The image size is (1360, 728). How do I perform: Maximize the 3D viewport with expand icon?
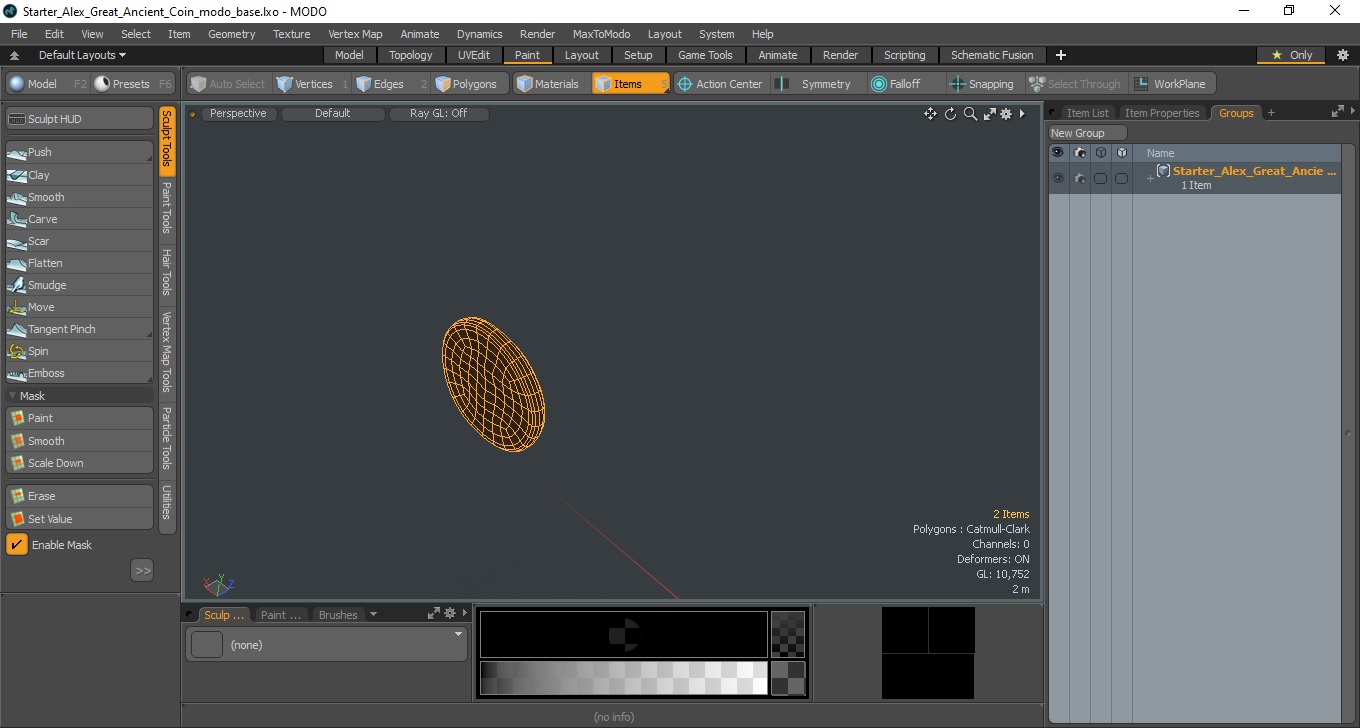(989, 114)
